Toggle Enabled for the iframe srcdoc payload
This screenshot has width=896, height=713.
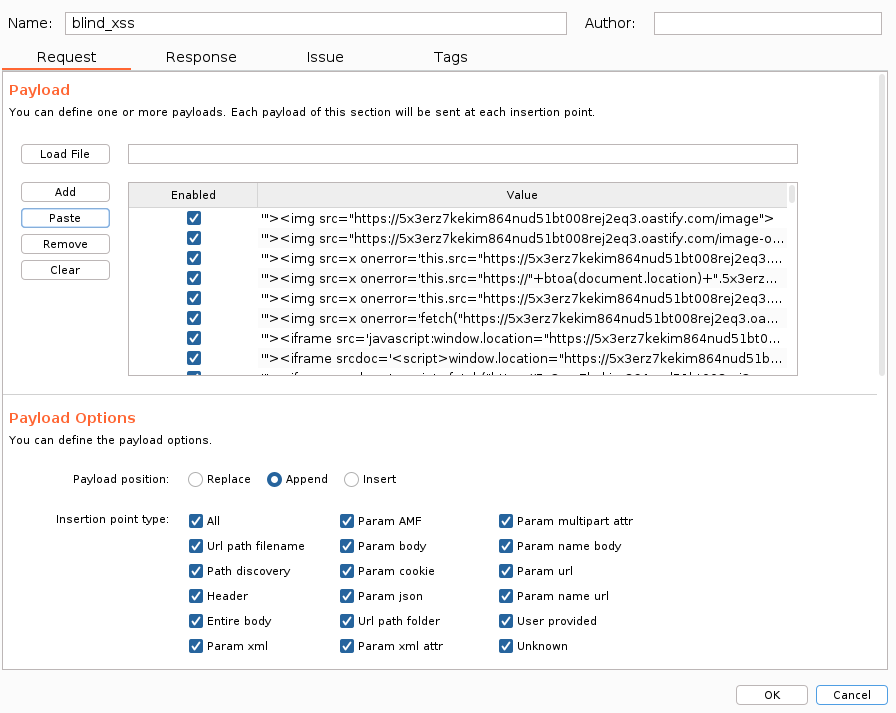[194, 358]
